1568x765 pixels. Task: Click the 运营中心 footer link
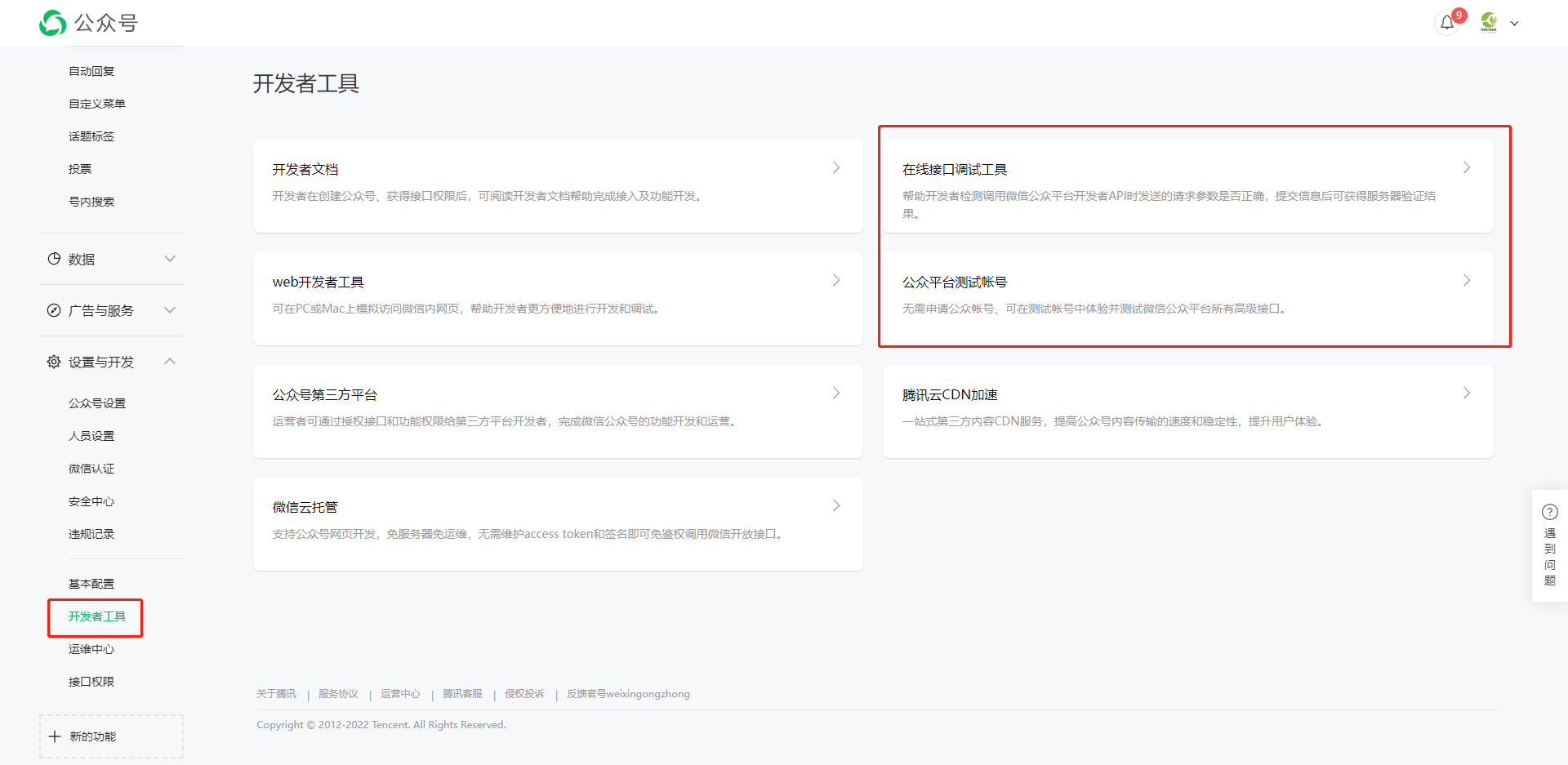401,694
